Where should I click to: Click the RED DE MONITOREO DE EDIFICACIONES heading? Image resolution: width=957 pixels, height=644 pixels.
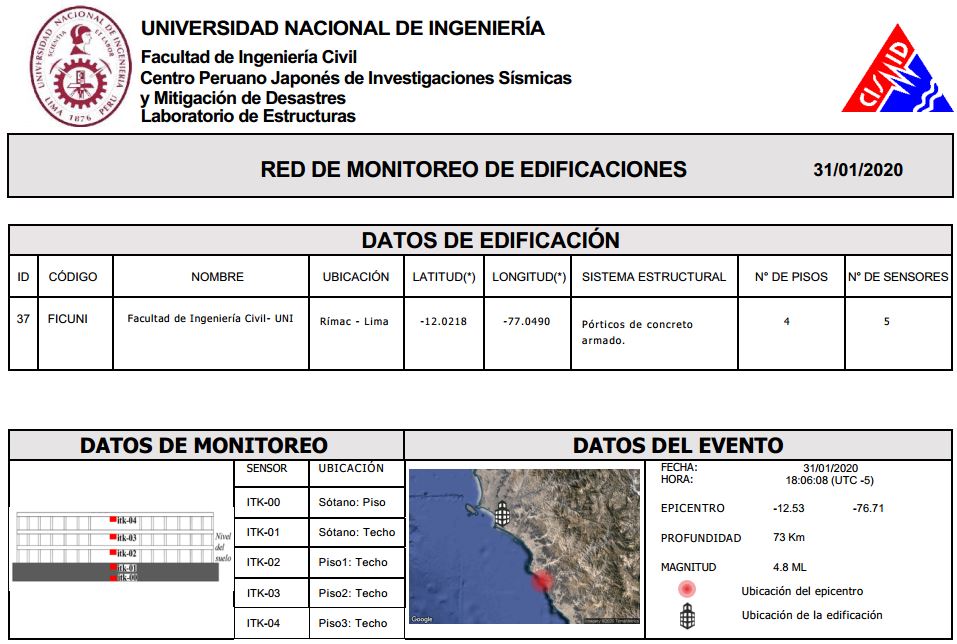pos(474,170)
